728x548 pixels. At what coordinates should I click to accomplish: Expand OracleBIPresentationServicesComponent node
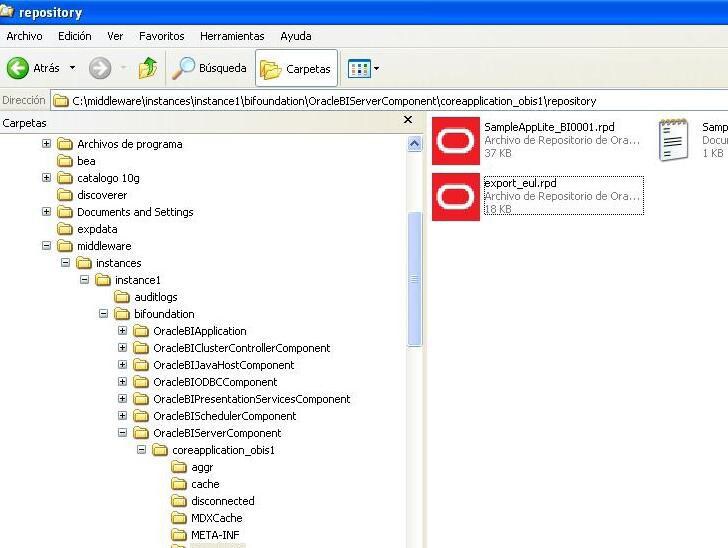(x=123, y=398)
